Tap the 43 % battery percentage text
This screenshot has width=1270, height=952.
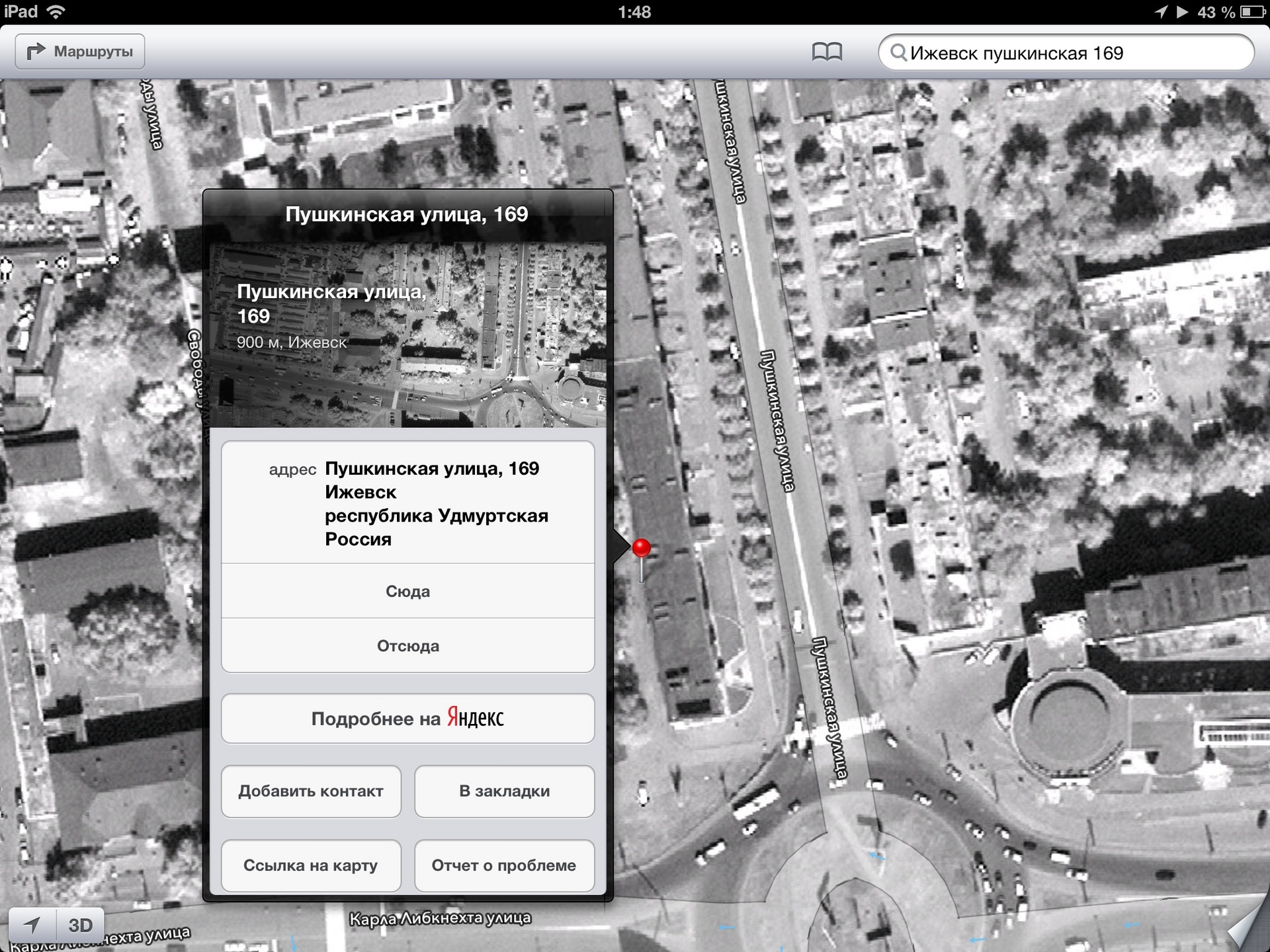pos(1216,12)
